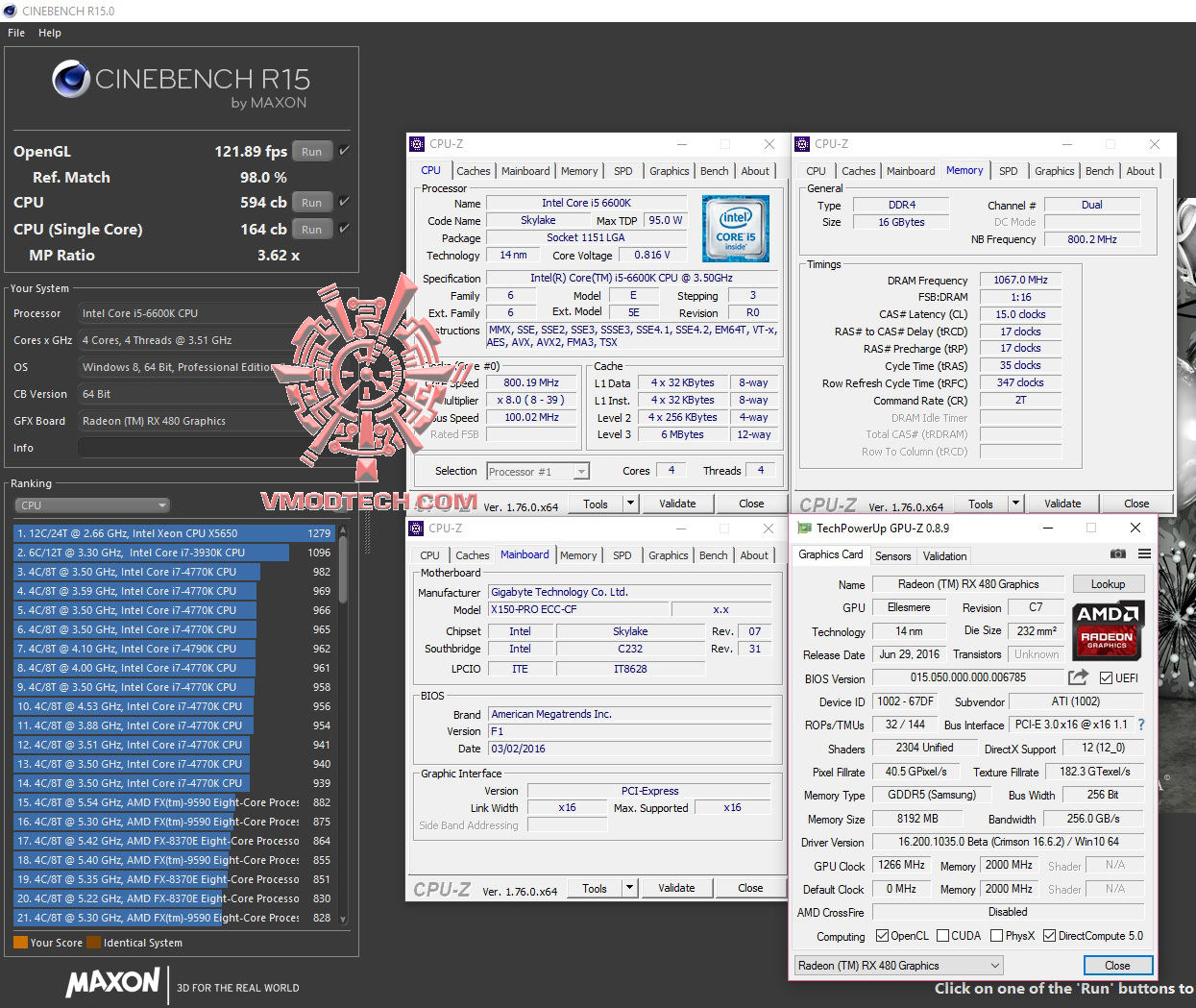Screen dimensions: 1196x1008
Task: Click the Cinebench title bar app icon
Action: click(11, 11)
